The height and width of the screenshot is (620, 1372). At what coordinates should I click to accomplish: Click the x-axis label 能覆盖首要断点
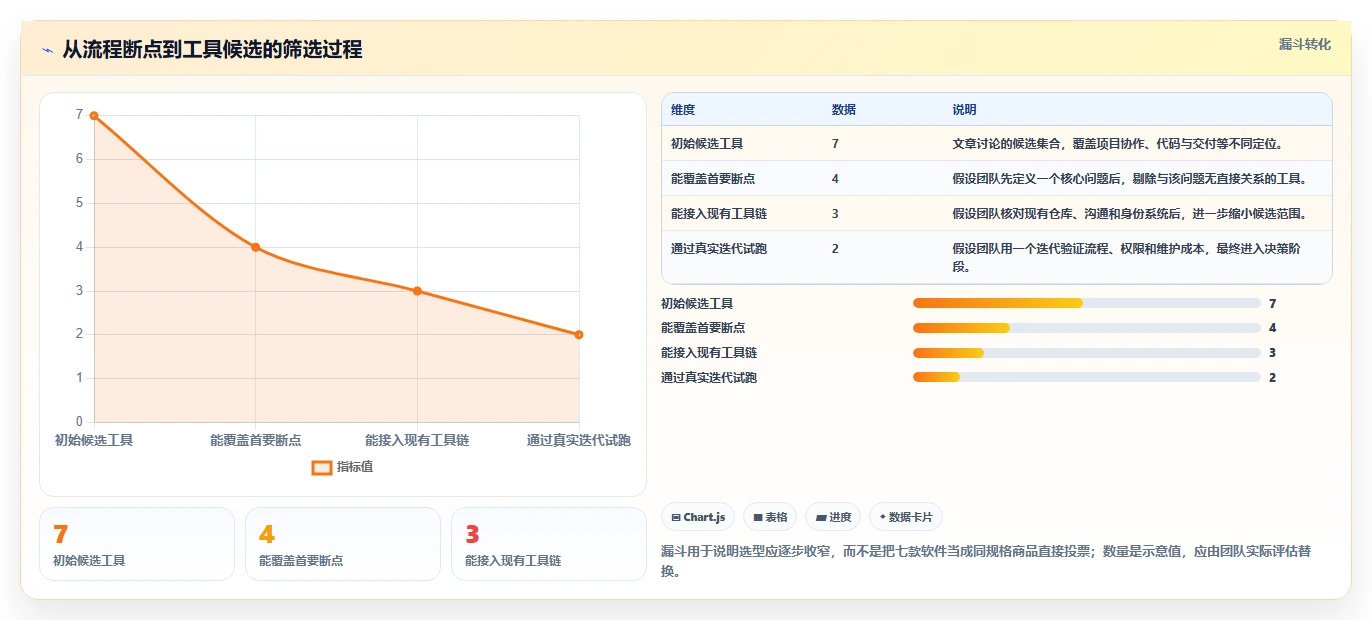coord(256,440)
